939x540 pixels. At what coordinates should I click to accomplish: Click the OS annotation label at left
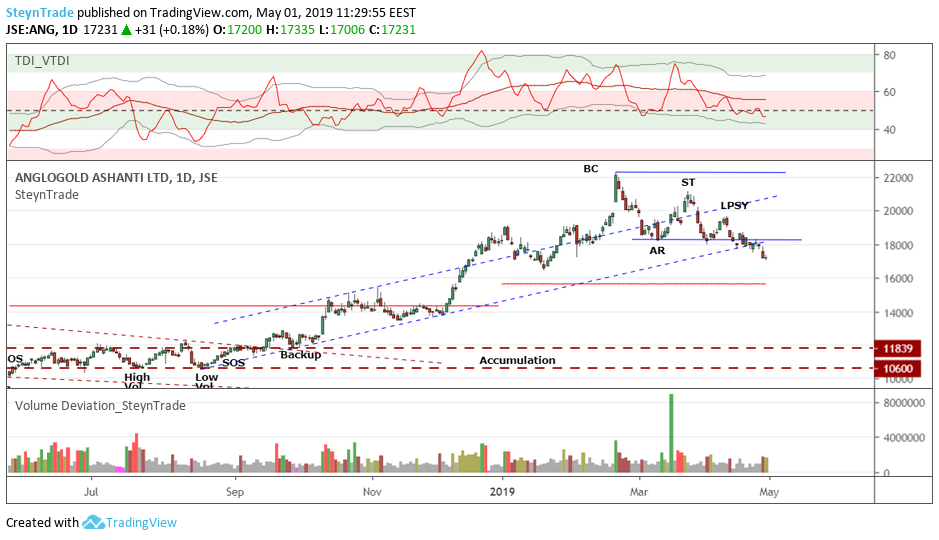tap(15, 359)
